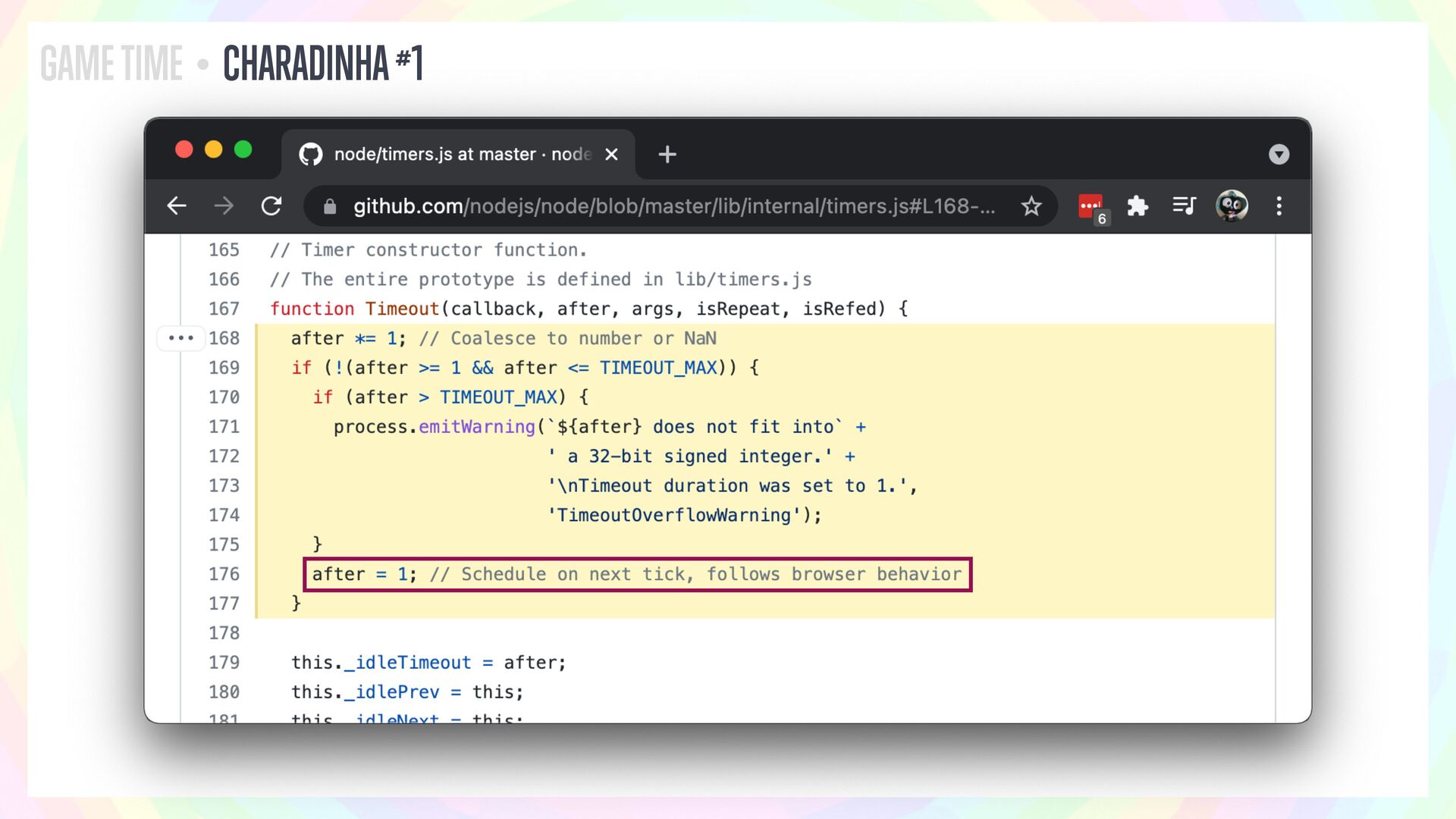The height and width of the screenshot is (819, 1456).
Task: Open a new tab with the plus button
Action: (667, 155)
